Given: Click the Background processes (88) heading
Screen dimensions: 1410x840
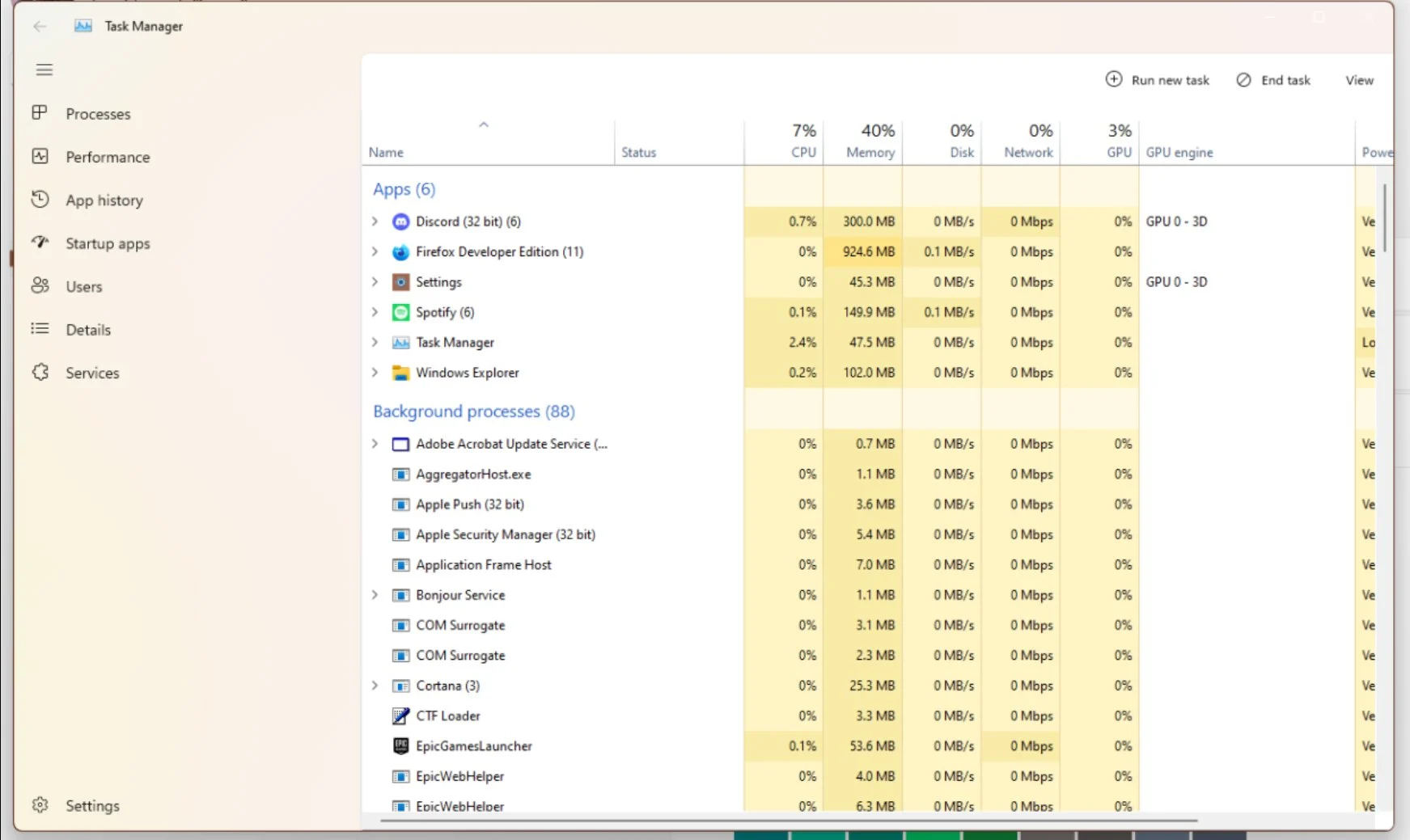Looking at the screenshot, I should (x=474, y=412).
